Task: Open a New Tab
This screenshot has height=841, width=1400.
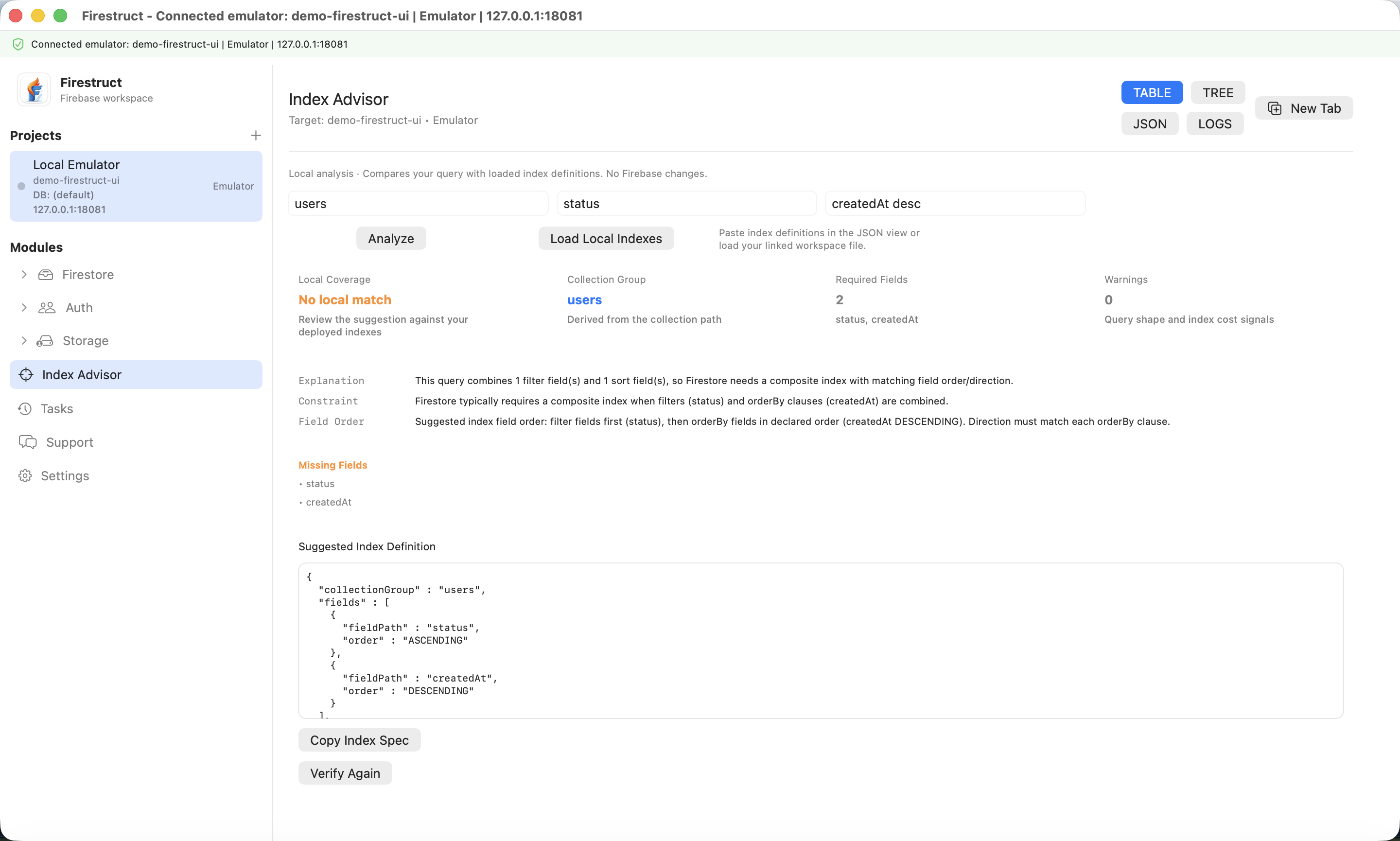Action: pyautogui.click(x=1304, y=108)
